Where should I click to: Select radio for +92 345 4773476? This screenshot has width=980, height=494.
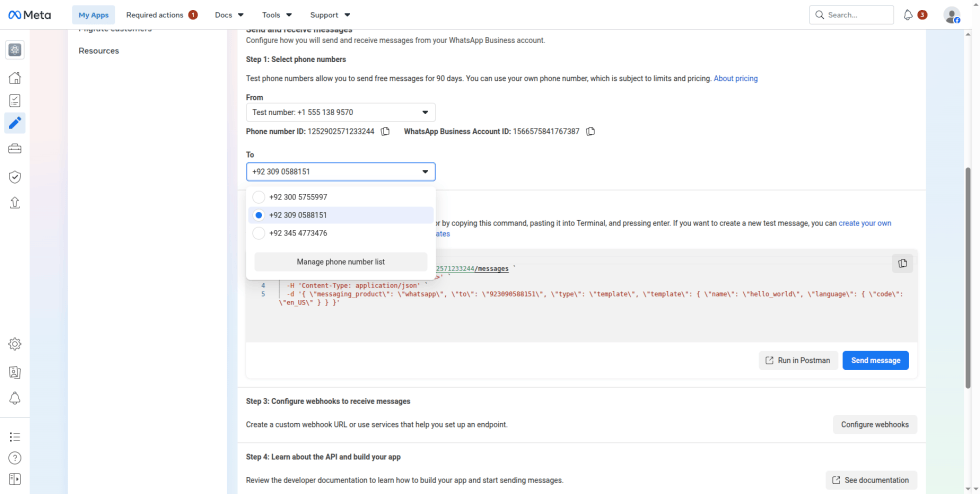click(x=259, y=233)
